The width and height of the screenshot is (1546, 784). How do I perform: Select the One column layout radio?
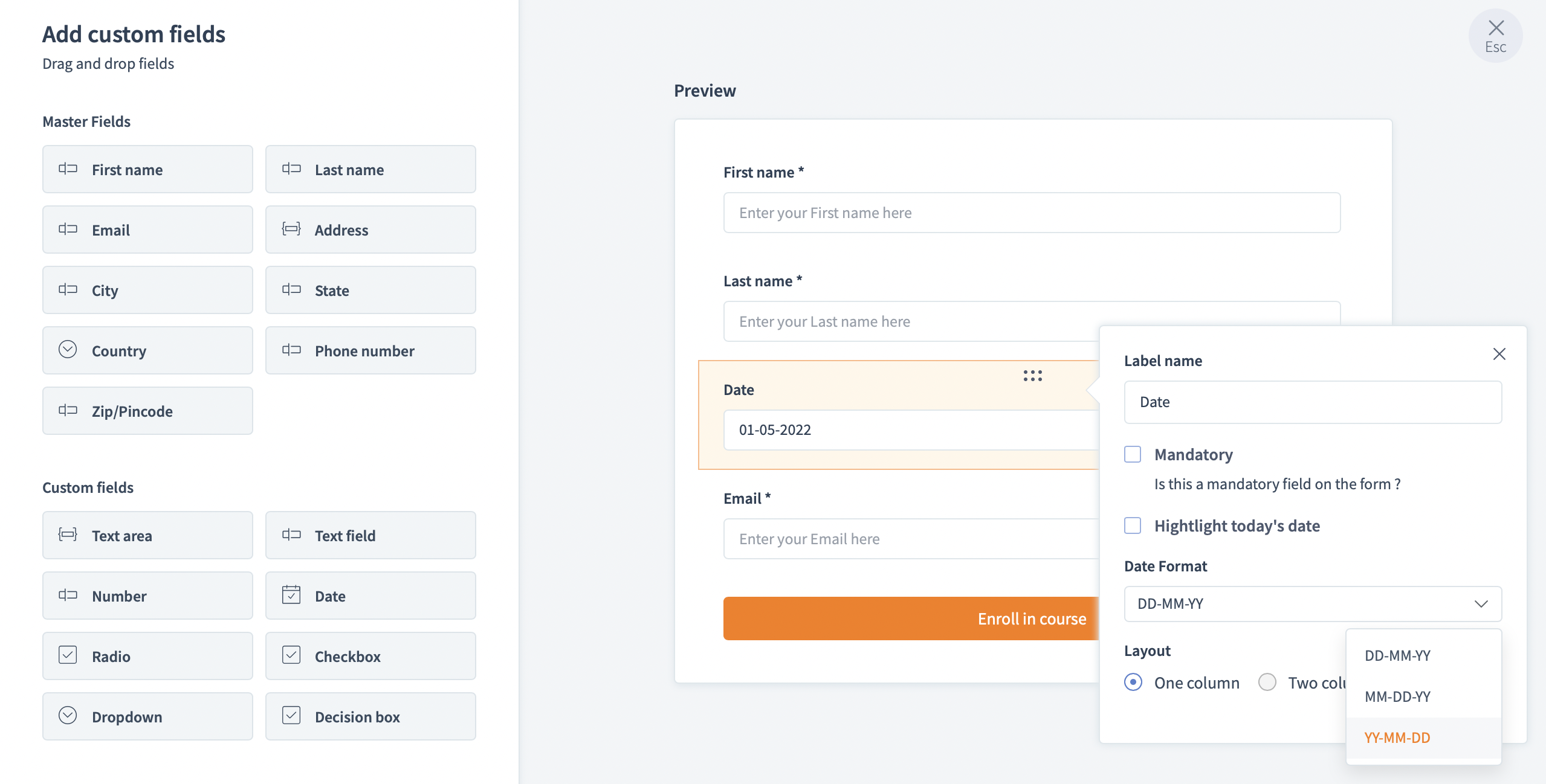1133,683
